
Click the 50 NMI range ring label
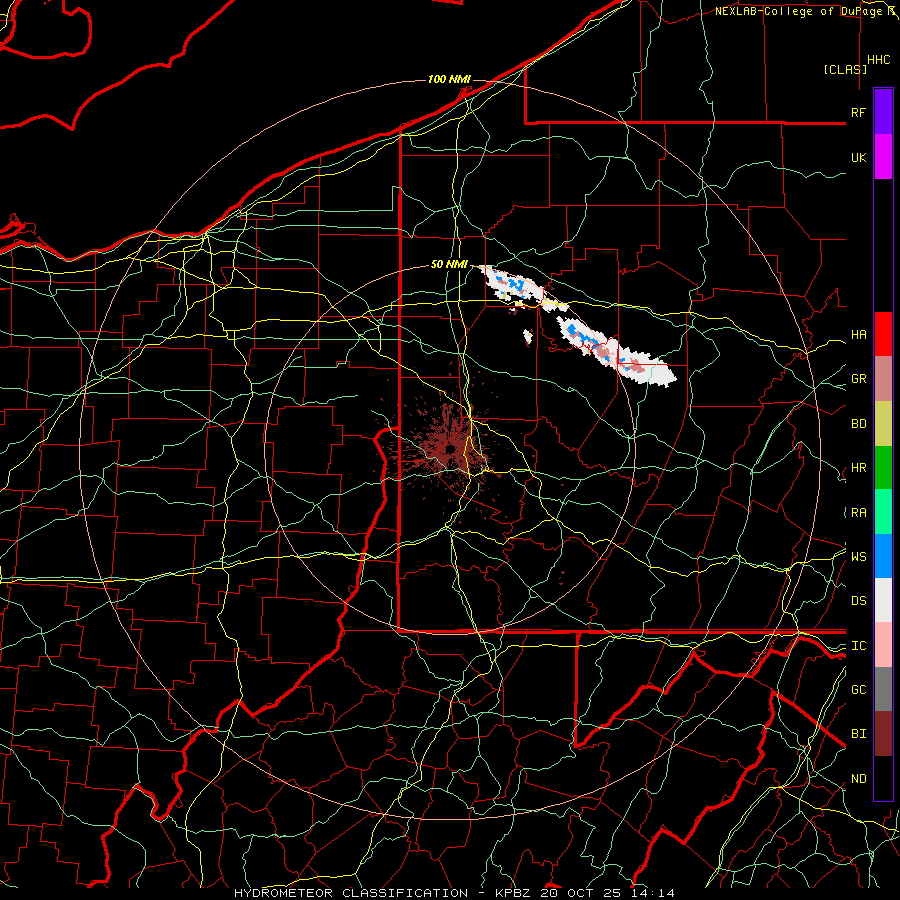tap(449, 264)
